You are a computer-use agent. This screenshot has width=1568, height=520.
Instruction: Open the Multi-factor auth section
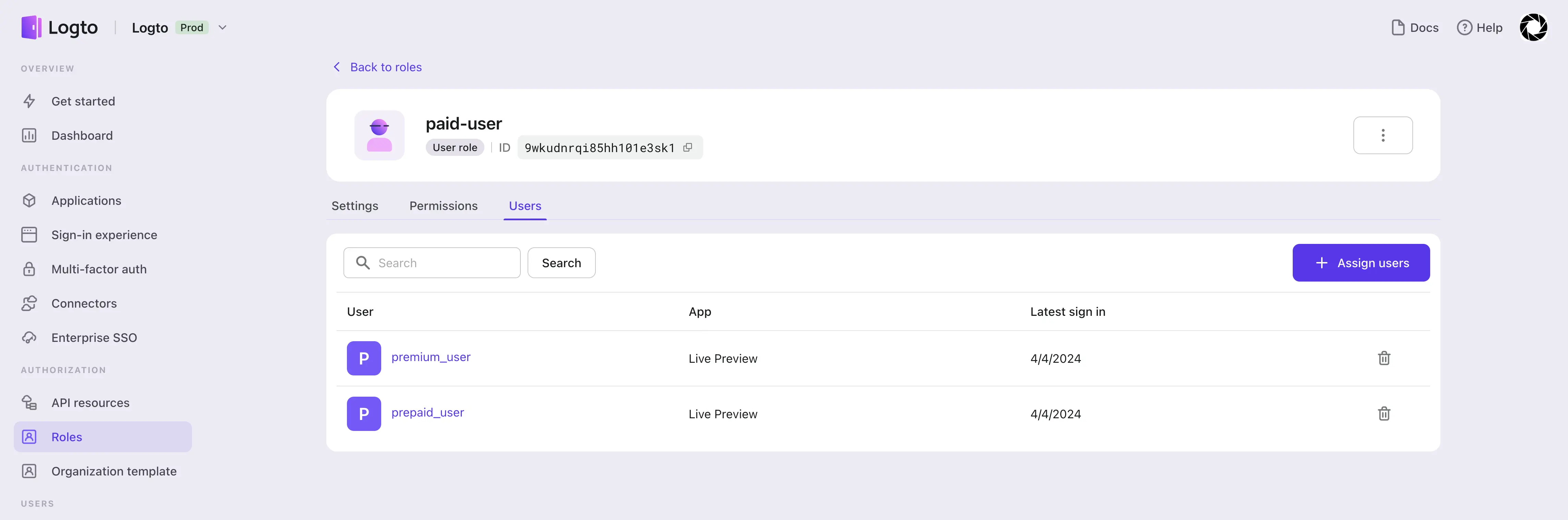[x=98, y=269]
